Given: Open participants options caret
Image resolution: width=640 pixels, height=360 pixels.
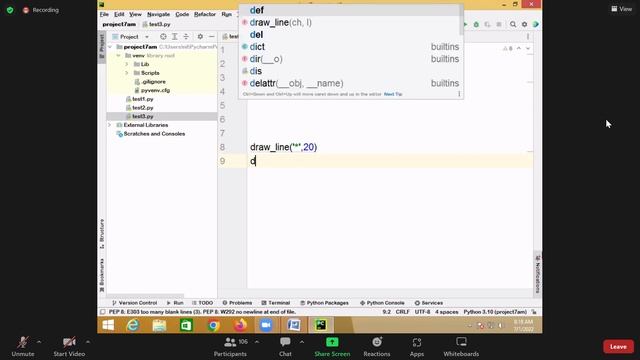Looking at the screenshot, I should click(x=257, y=342).
